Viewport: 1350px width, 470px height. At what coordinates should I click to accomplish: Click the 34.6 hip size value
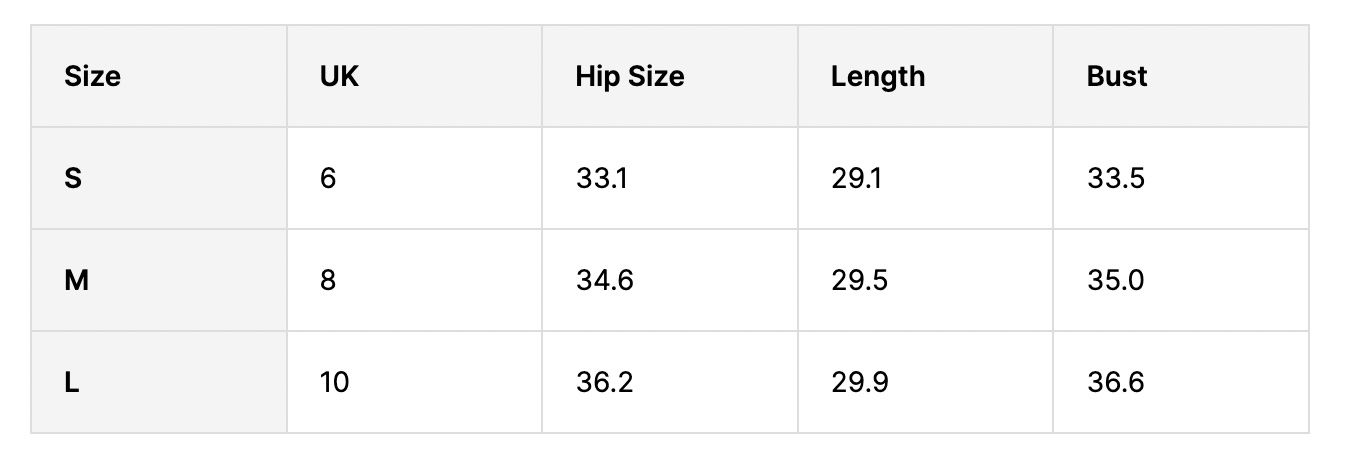coord(604,281)
